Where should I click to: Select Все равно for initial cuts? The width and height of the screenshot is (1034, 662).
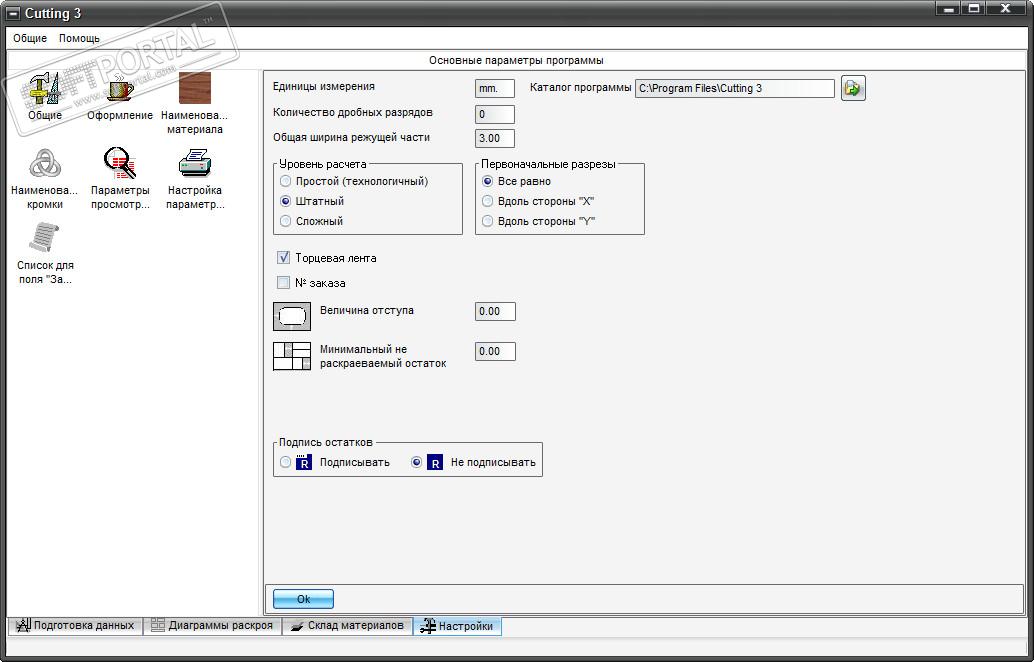(487, 181)
